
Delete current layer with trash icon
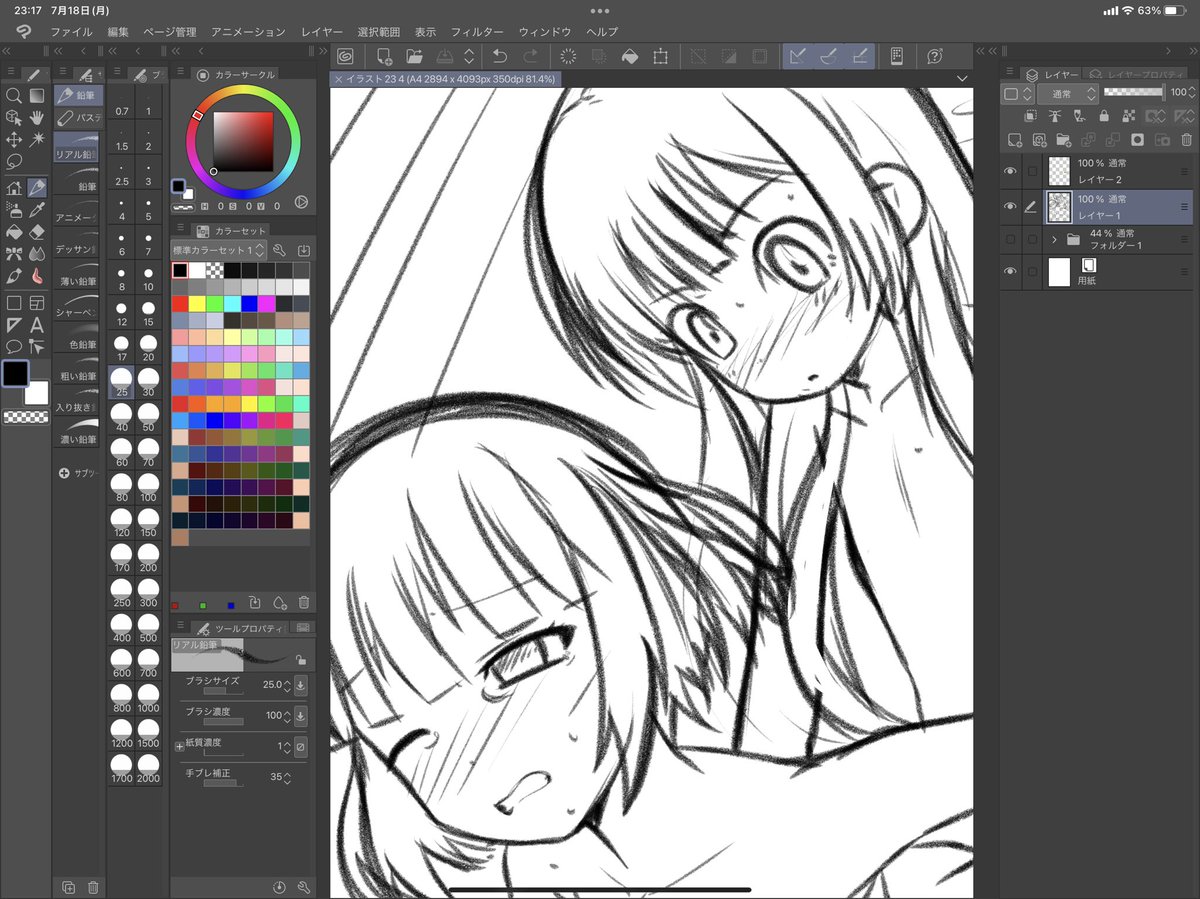point(1187,140)
